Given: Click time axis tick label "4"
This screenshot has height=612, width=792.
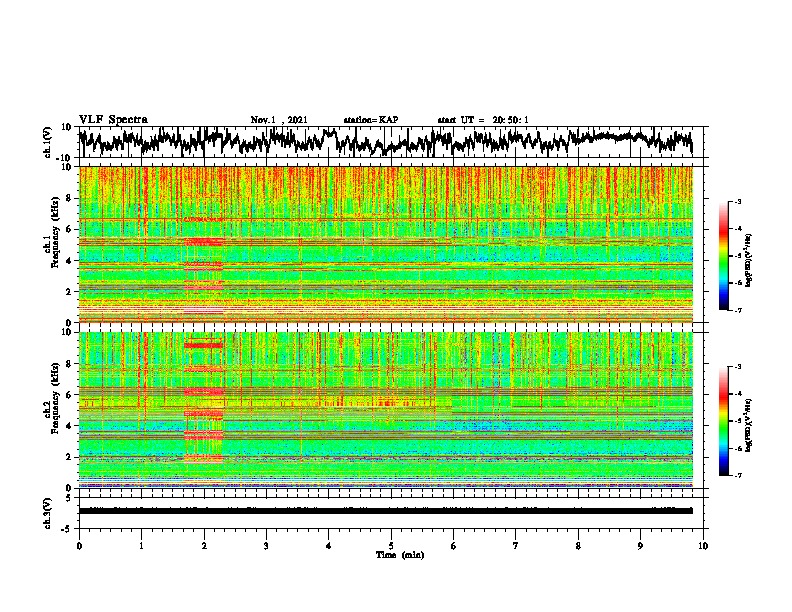Looking at the screenshot, I should [329, 546].
